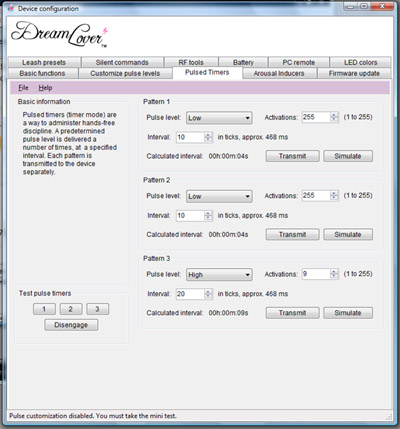This screenshot has height=429, width=400.
Task: Expand Pattern 2 pulse level dropdown
Action: click(x=219, y=196)
